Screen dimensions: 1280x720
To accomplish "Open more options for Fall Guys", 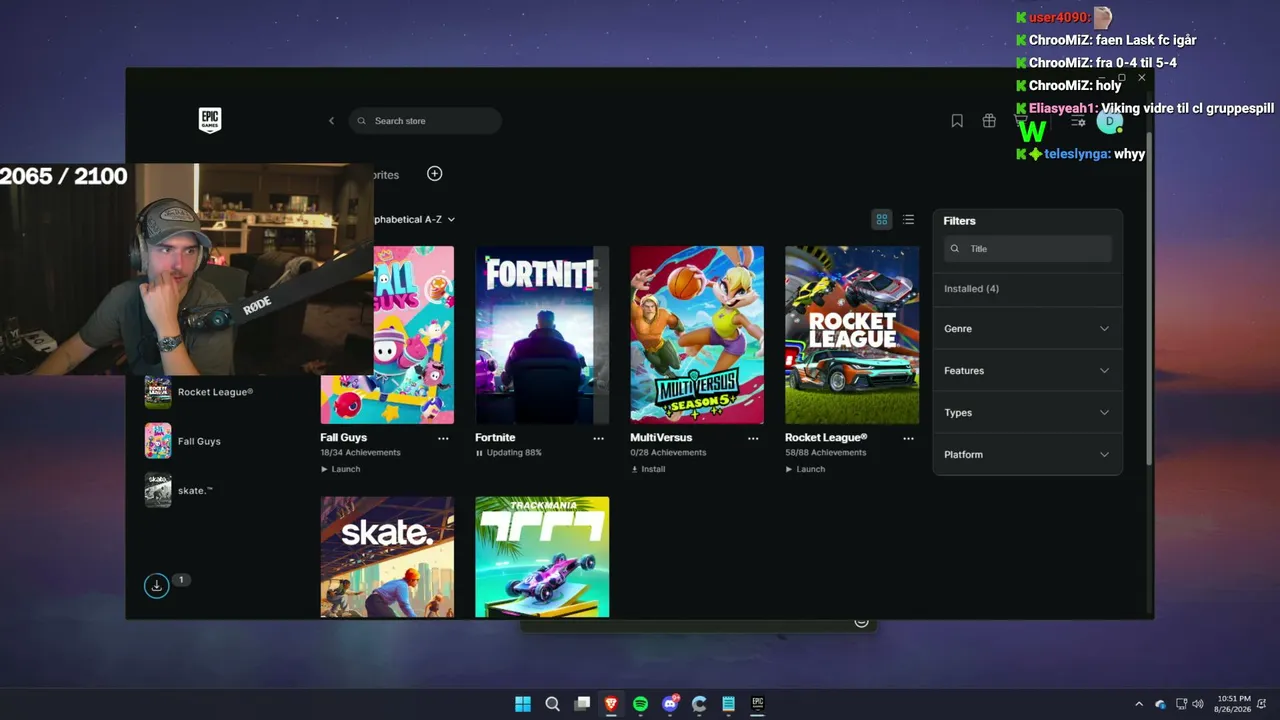I will pyautogui.click(x=443, y=438).
